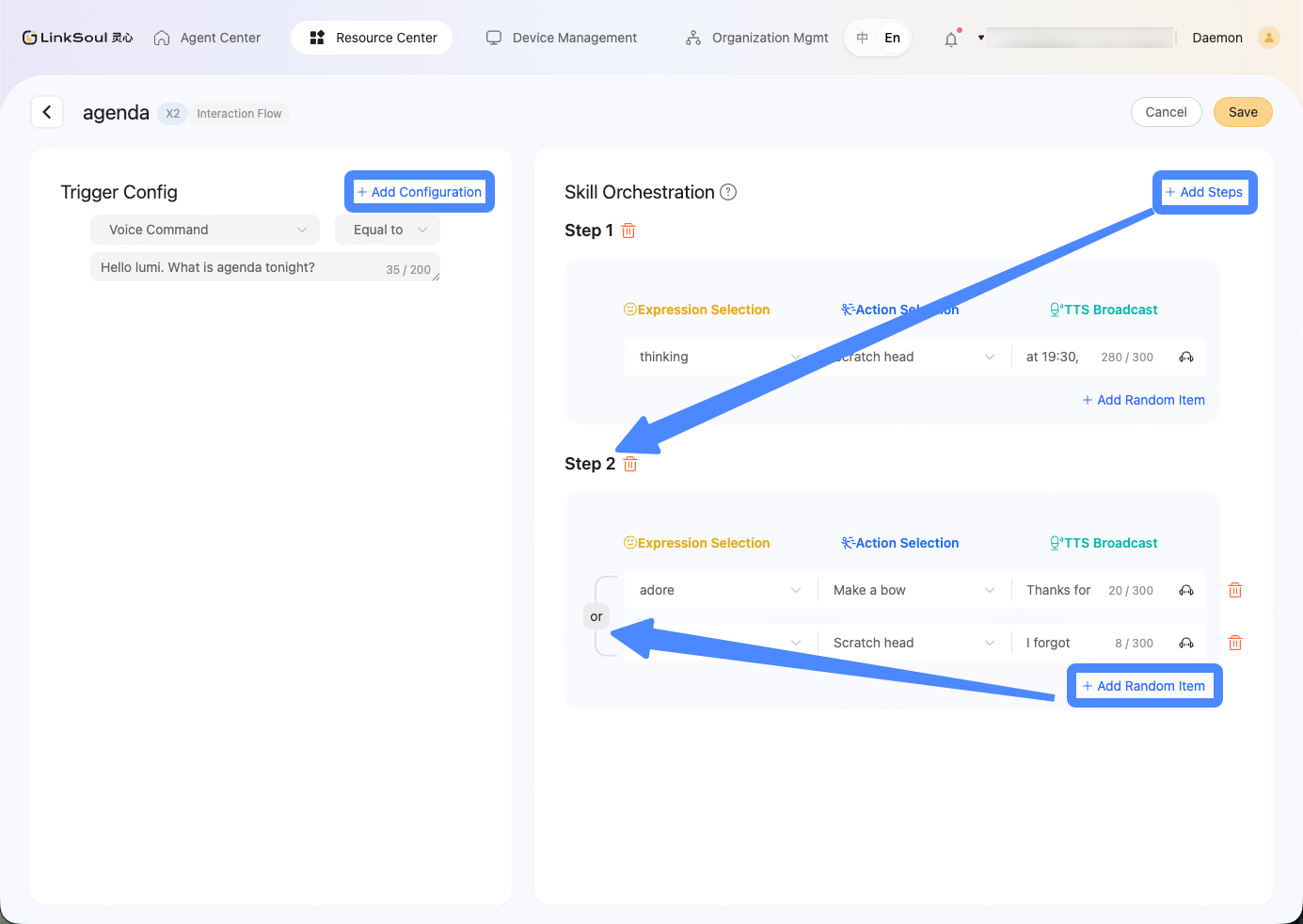Preview Step 1 TTS audio
The height and width of the screenshot is (924, 1303).
tap(1186, 357)
